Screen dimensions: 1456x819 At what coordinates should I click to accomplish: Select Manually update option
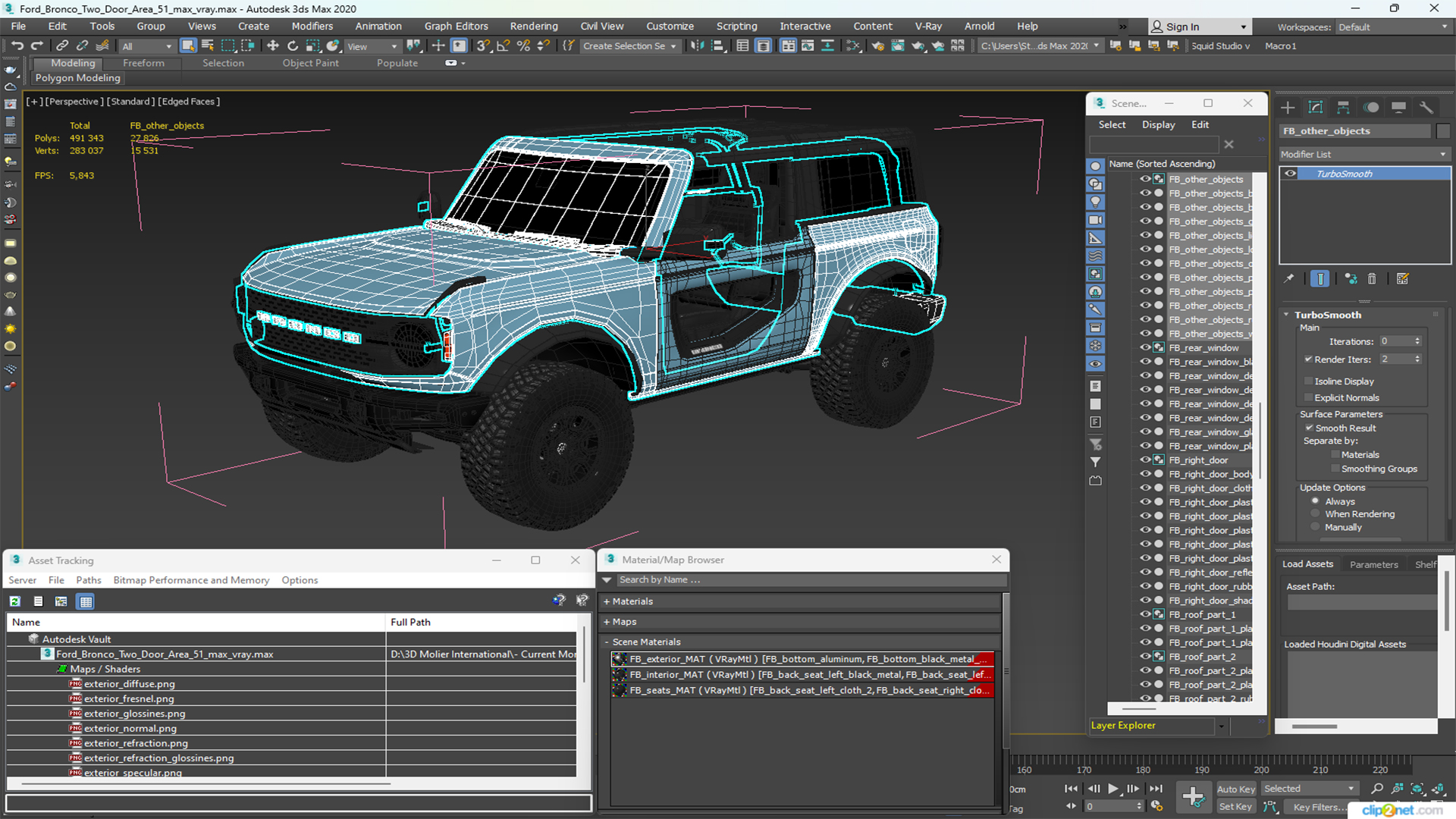[x=1316, y=527]
